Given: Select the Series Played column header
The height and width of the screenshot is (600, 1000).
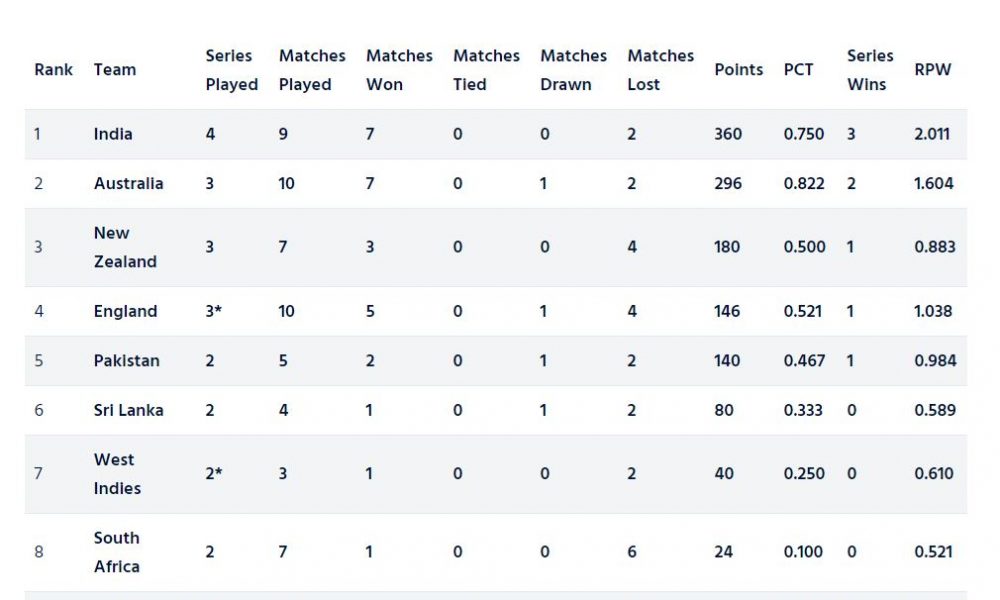Looking at the screenshot, I should click(x=232, y=70).
